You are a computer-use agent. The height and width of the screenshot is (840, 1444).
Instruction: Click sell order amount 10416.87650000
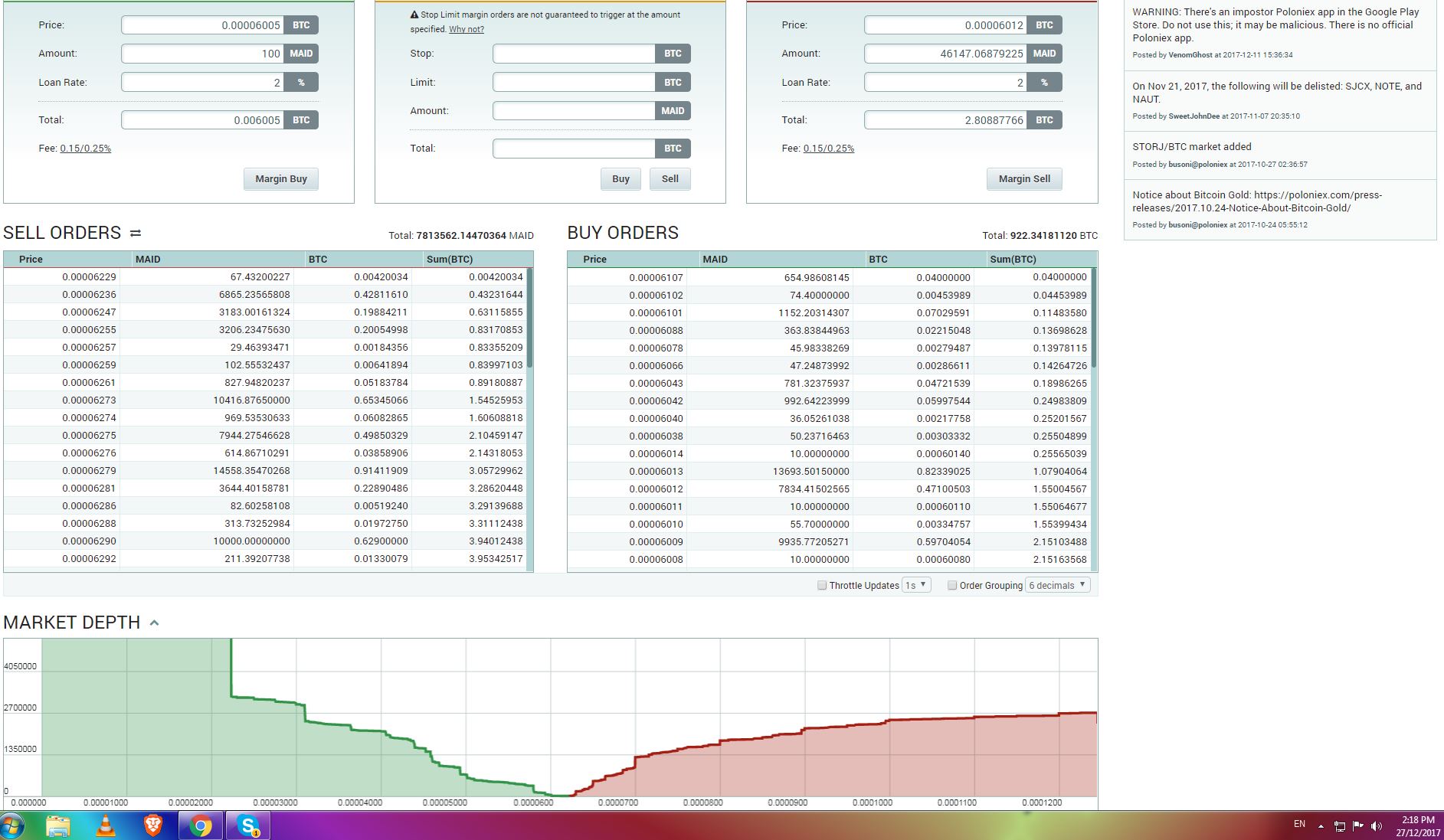click(251, 400)
